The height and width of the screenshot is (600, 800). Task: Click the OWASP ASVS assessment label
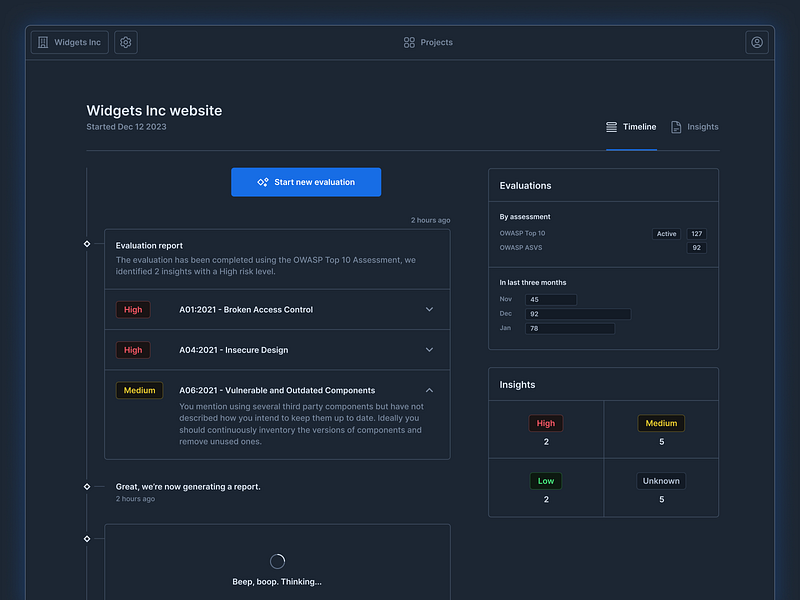coord(520,247)
